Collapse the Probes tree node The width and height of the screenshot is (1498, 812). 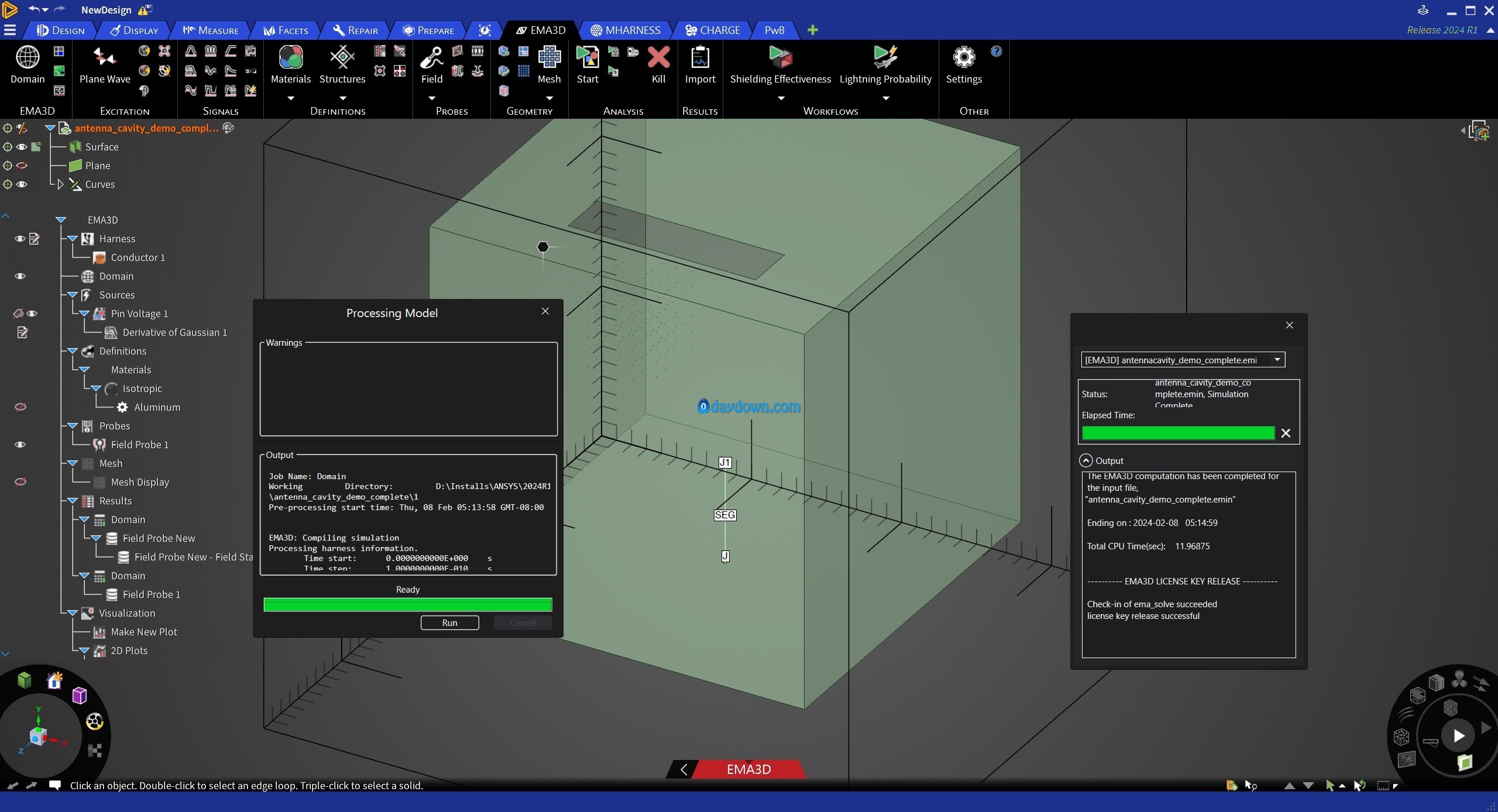point(73,426)
